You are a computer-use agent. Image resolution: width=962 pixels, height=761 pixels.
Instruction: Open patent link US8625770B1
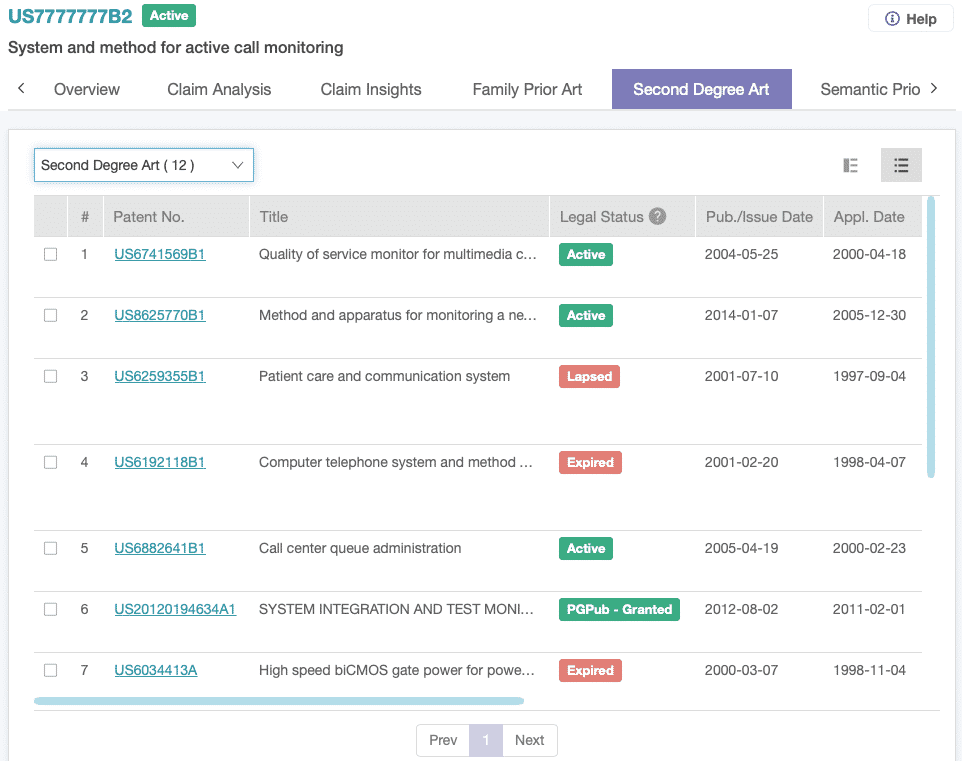pyautogui.click(x=160, y=315)
